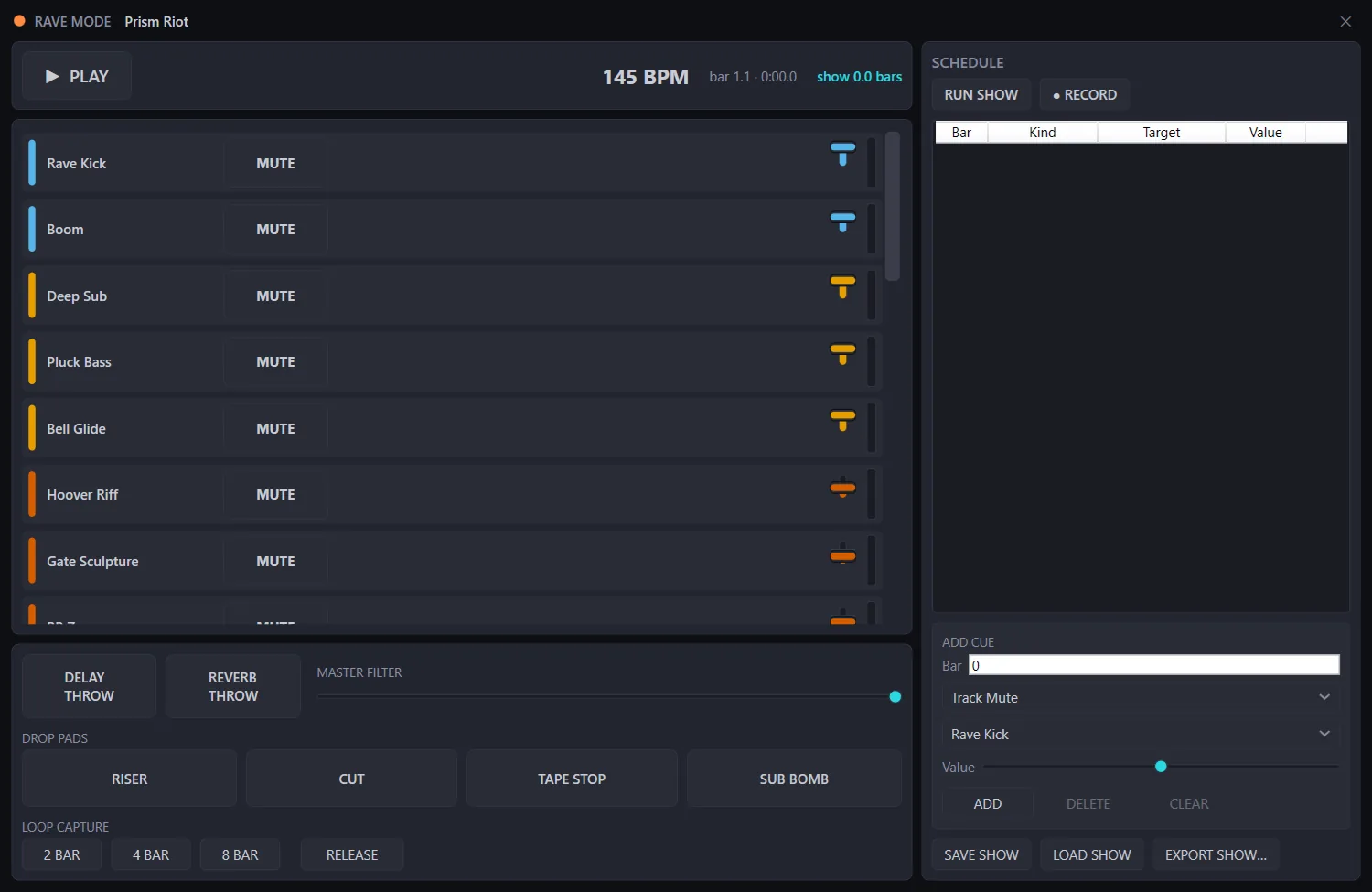Image resolution: width=1372 pixels, height=892 pixels.
Task: Click the Run Show button
Action: [x=981, y=94]
